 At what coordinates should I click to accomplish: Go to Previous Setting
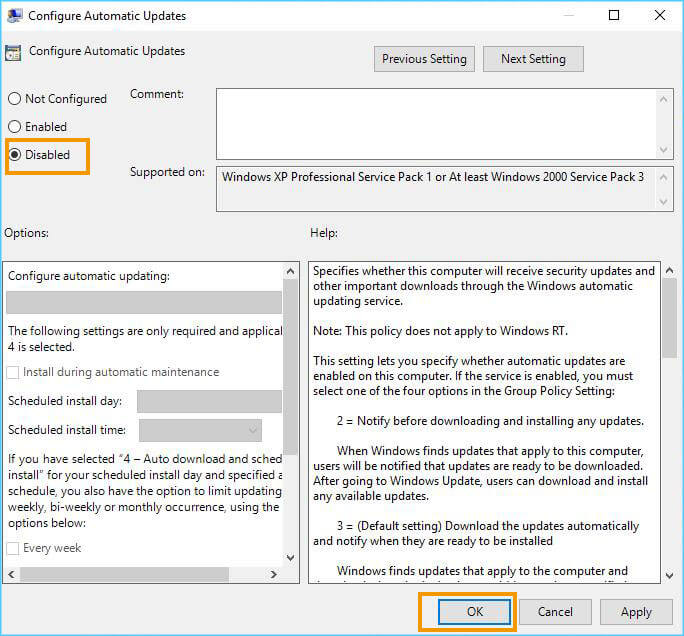point(424,59)
